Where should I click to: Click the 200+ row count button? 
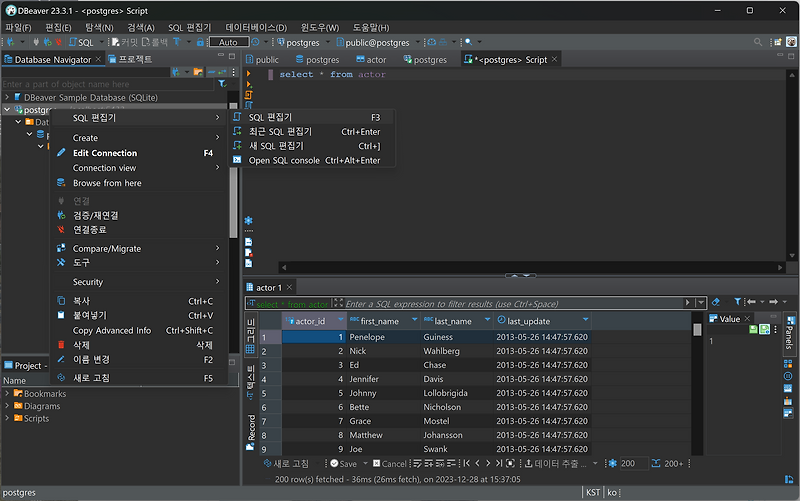pyautogui.click(x=667, y=463)
